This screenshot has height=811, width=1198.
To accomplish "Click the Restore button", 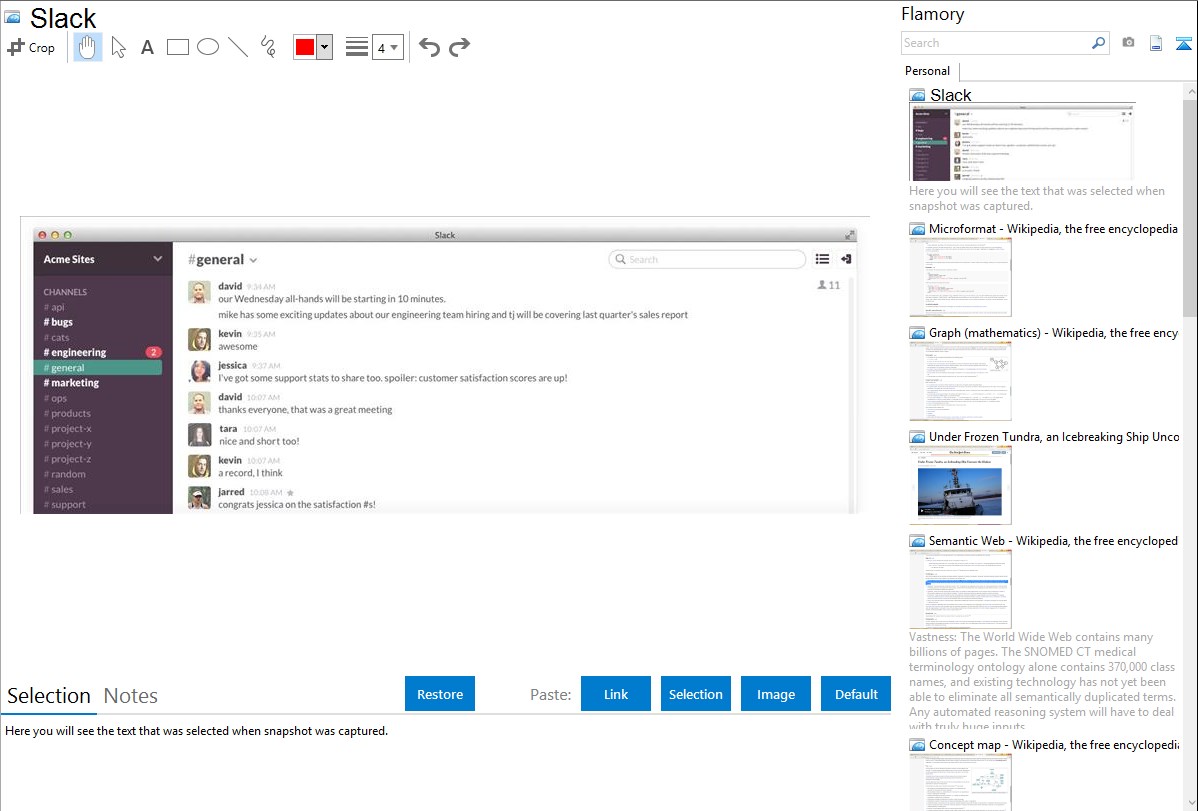I will coord(440,694).
